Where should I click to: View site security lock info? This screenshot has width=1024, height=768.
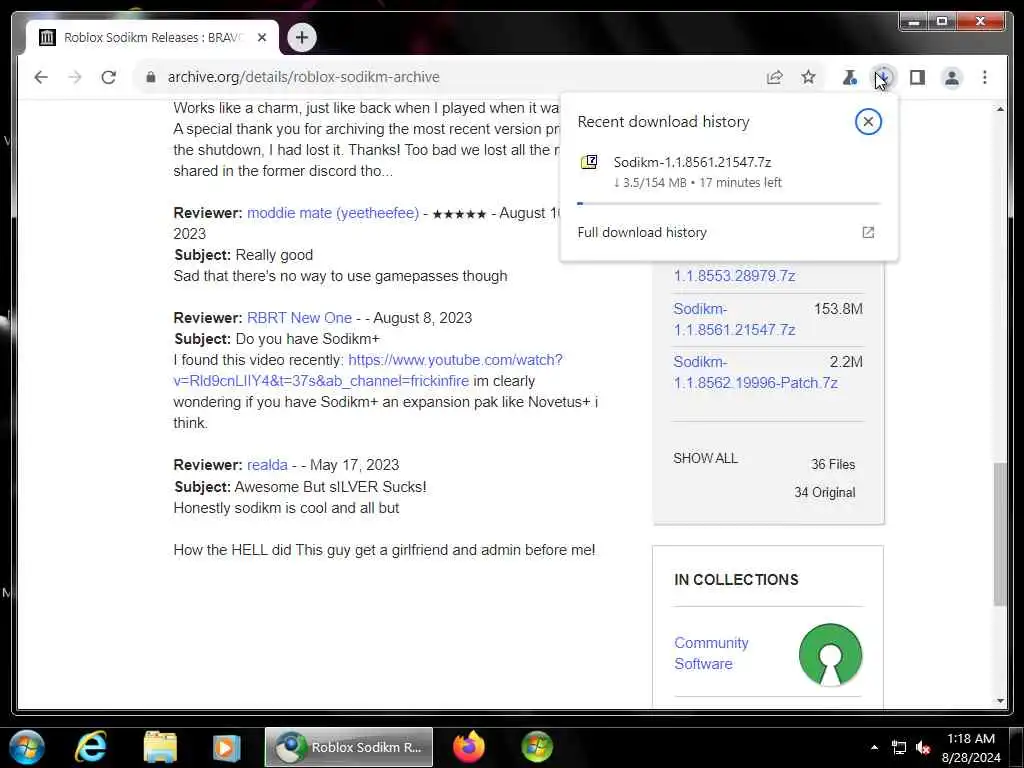coord(151,77)
